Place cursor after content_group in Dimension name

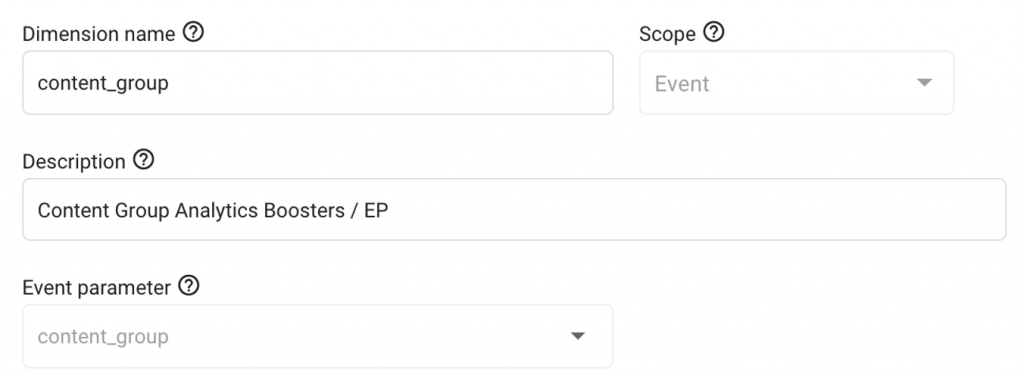tap(169, 84)
